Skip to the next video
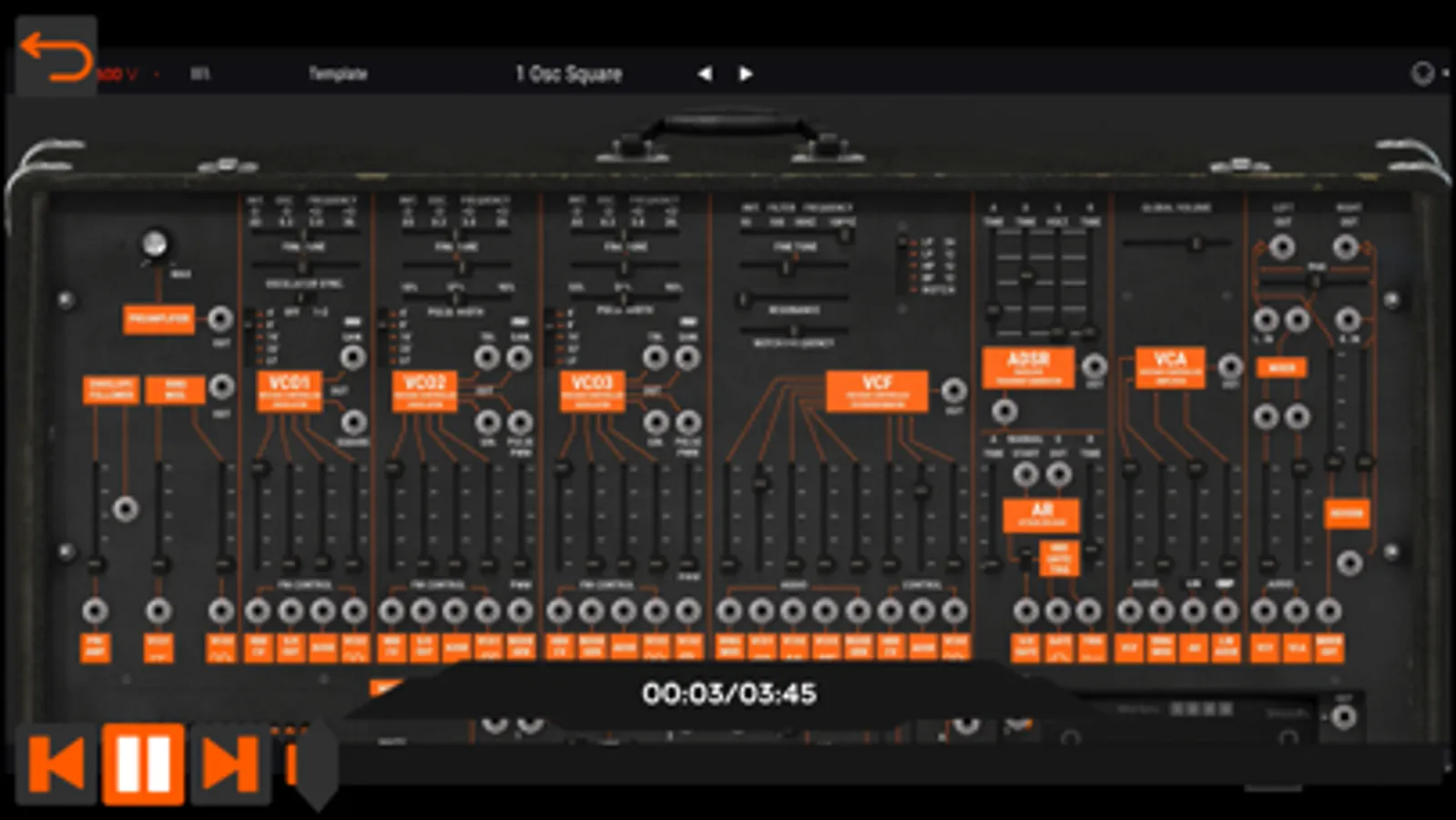Viewport: 1456px width, 820px height. (230, 764)
